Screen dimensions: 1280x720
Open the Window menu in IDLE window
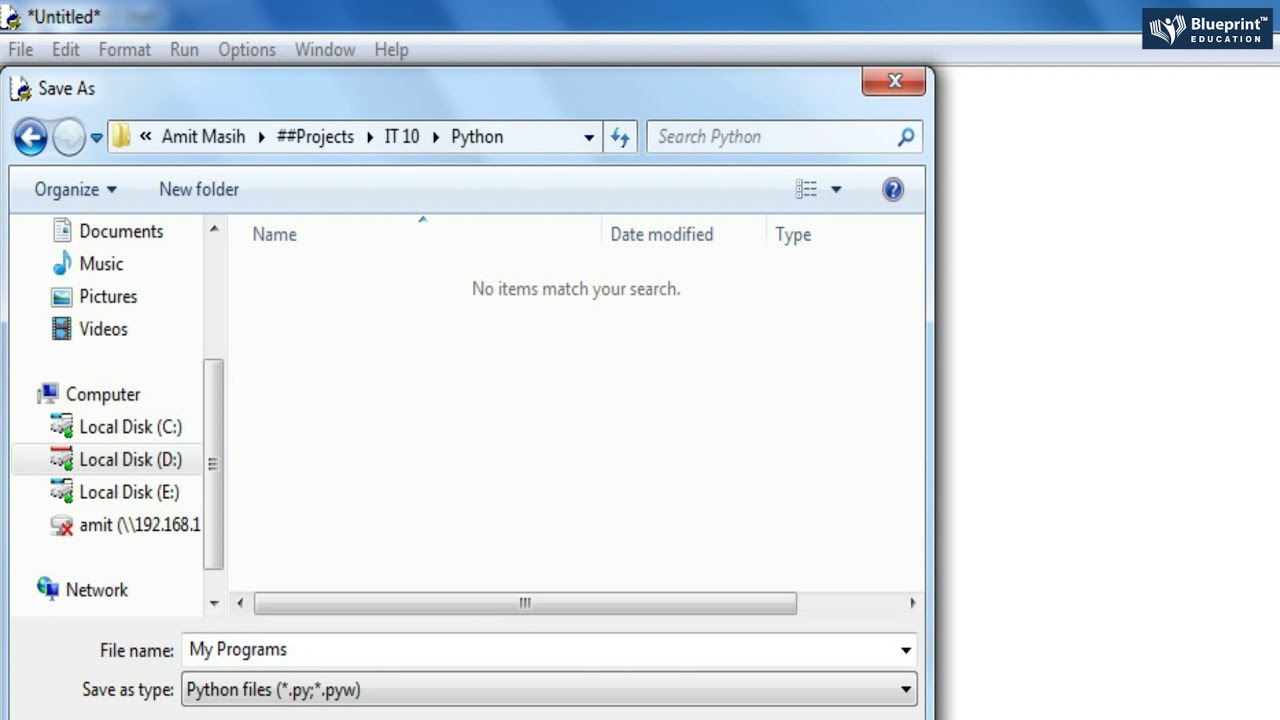325,49
